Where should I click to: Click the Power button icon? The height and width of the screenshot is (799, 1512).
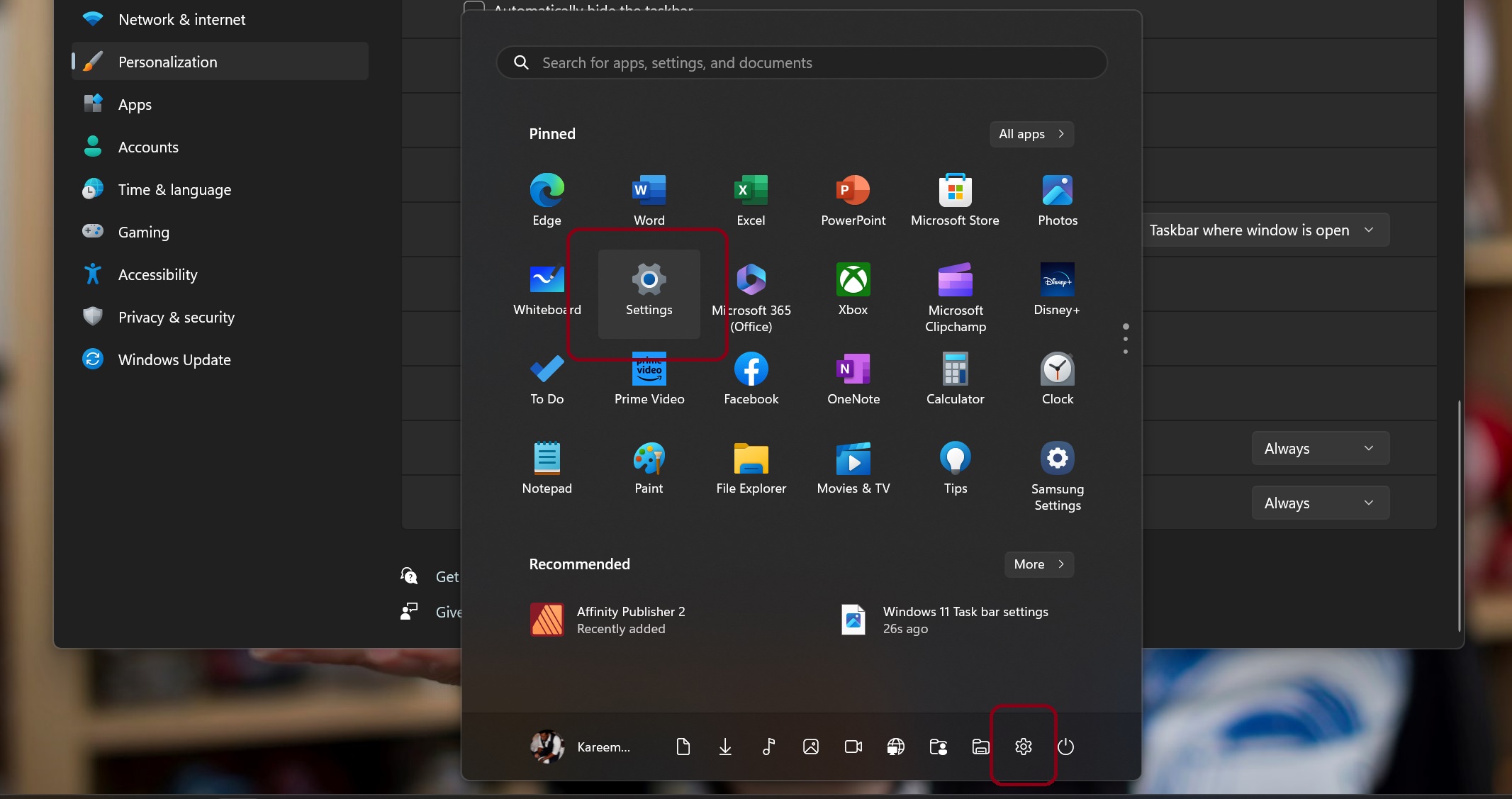[x=1065, y=747]
